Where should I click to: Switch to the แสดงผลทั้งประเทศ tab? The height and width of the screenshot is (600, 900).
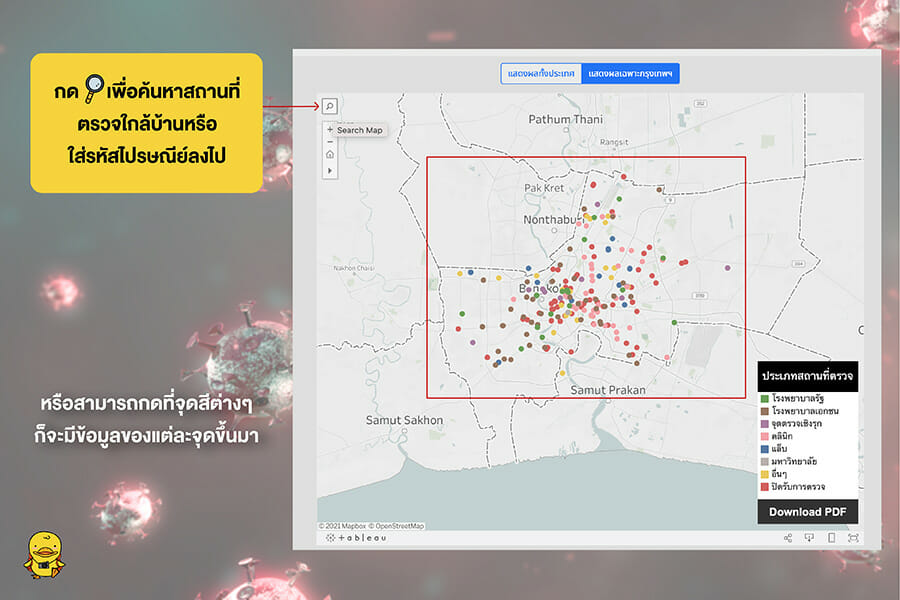point(541,75)
